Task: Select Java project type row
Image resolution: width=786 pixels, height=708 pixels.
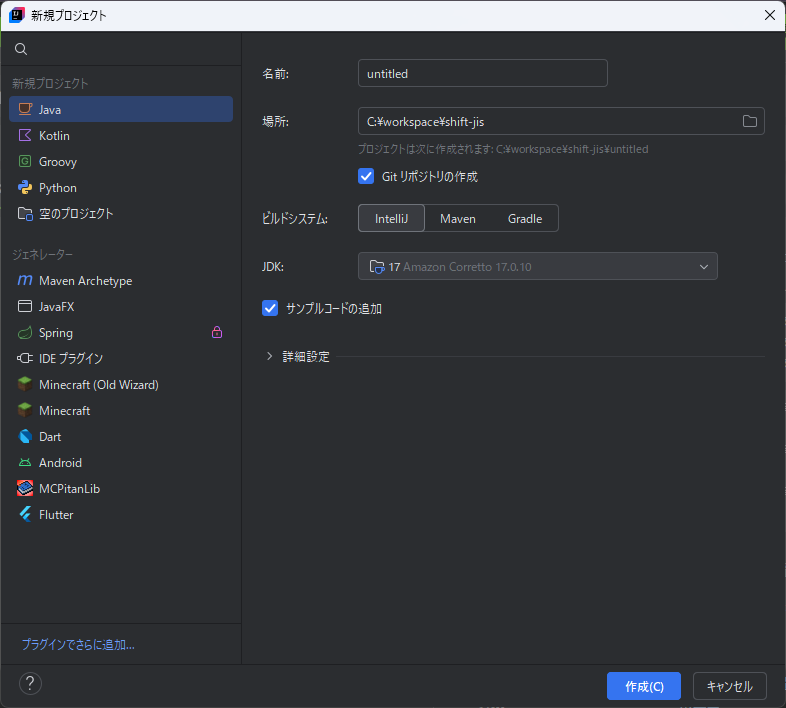Action: [121, 109]
